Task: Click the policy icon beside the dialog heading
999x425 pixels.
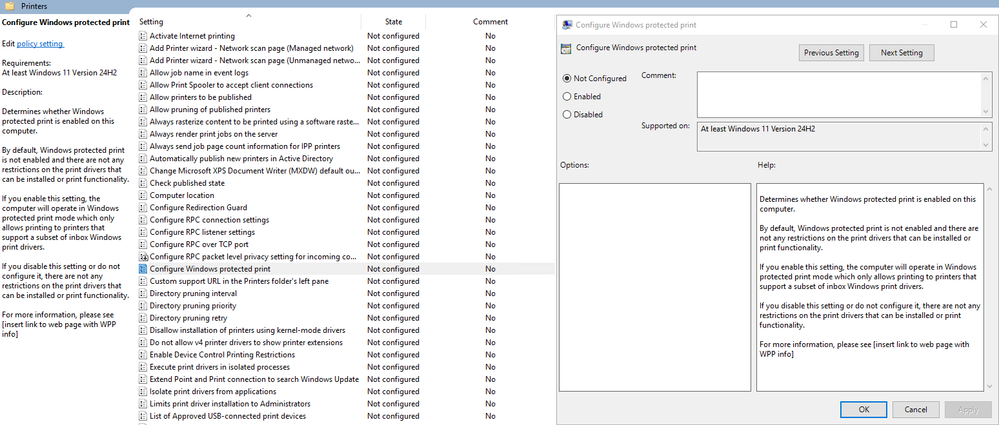Action: pyautogui.click(x=565, y=48)
